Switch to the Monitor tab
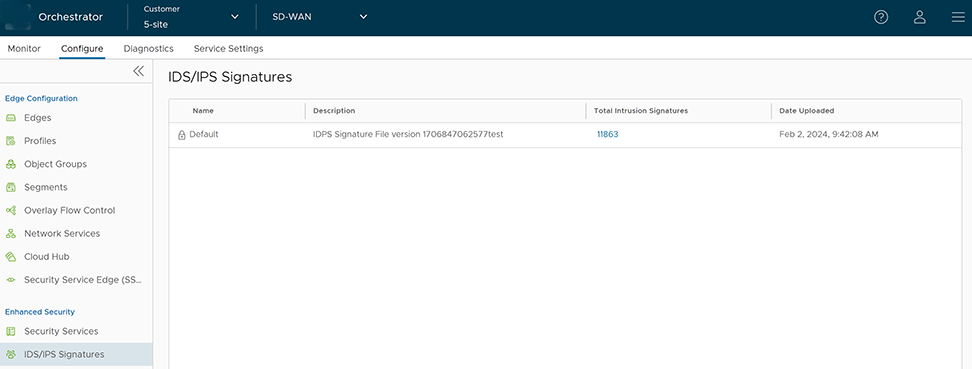Viewport: 972px width, 369px height. point(24,48)
